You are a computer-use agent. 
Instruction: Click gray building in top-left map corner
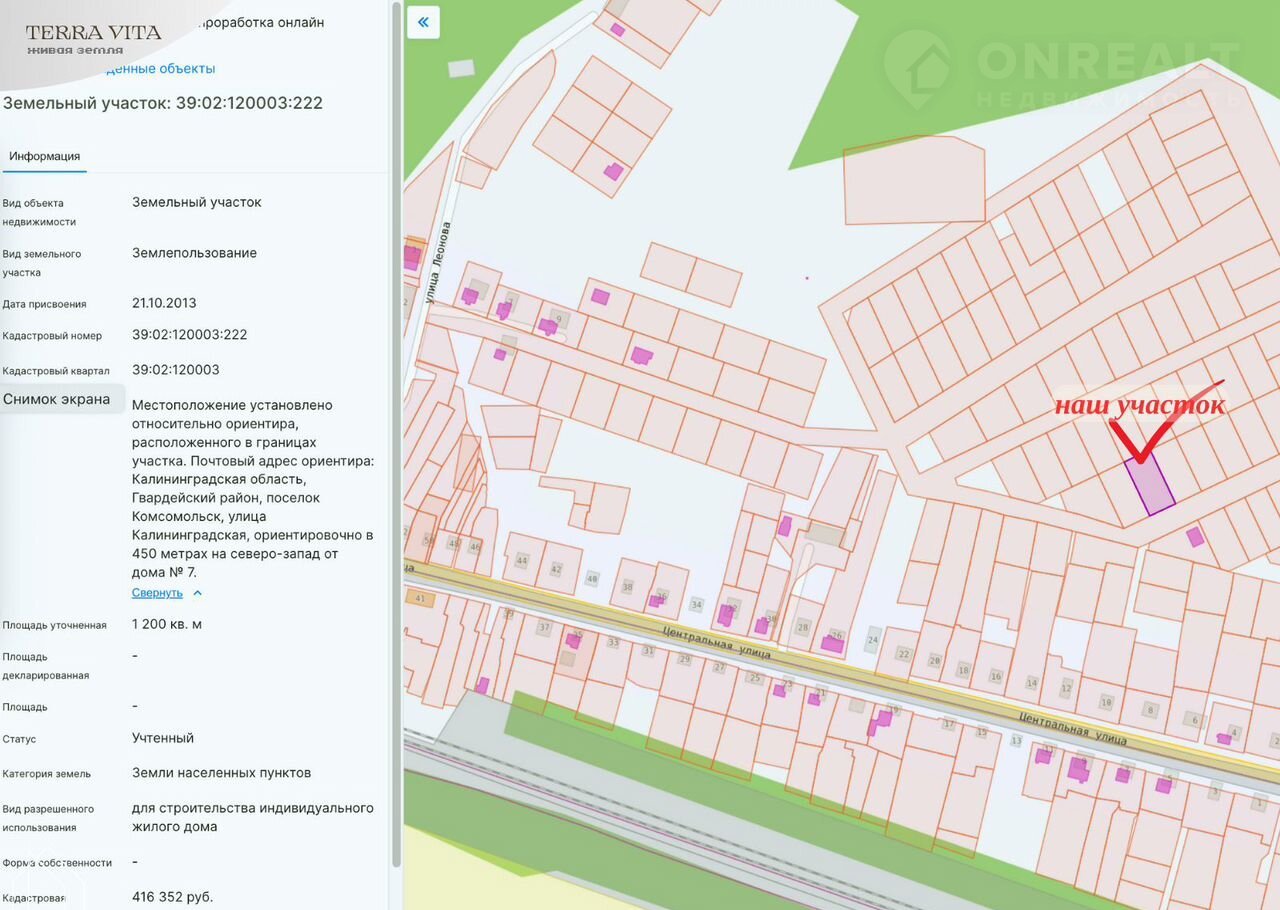(x=461, y=68)
